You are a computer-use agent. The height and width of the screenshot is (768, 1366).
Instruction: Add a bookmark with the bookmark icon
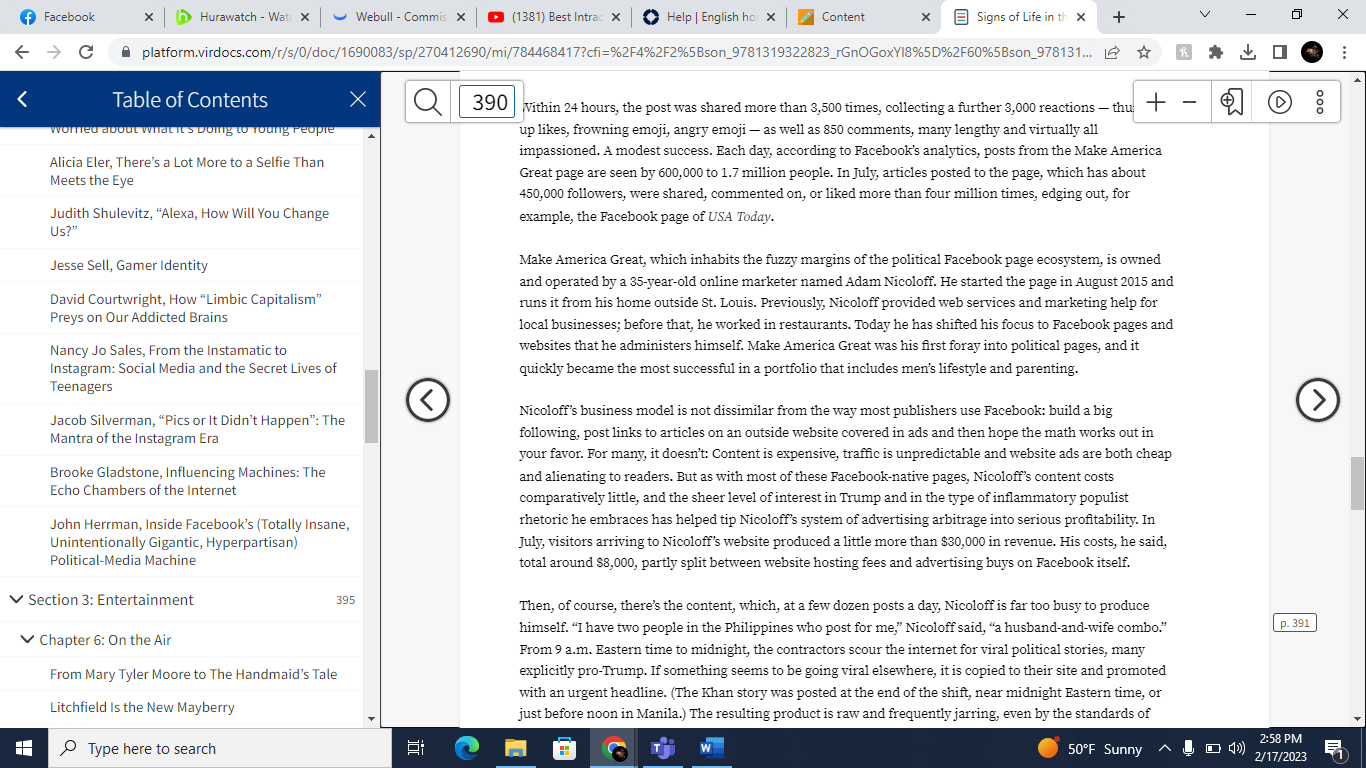click(1232, 101)
